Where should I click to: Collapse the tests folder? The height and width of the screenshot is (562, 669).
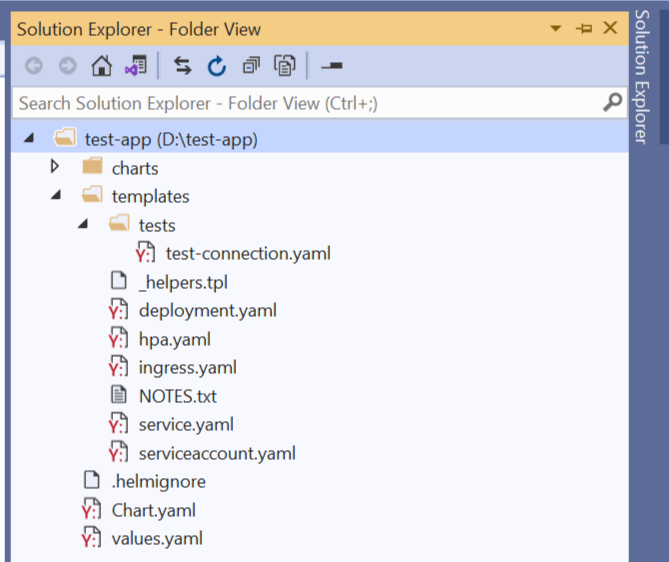pyautogui.click(x=83, y=224)
